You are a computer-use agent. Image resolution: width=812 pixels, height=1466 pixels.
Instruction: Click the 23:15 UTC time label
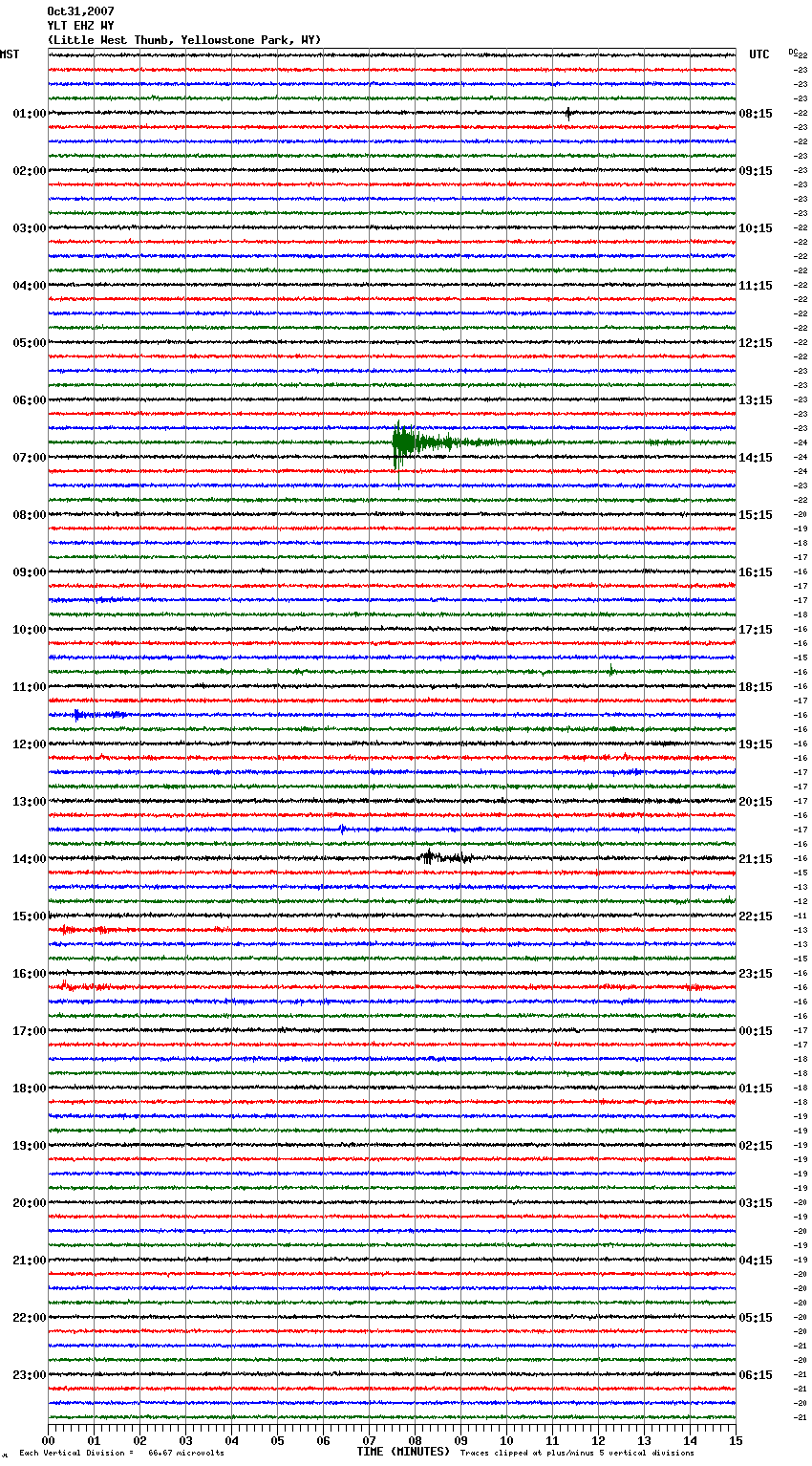(x=756, y=974)
